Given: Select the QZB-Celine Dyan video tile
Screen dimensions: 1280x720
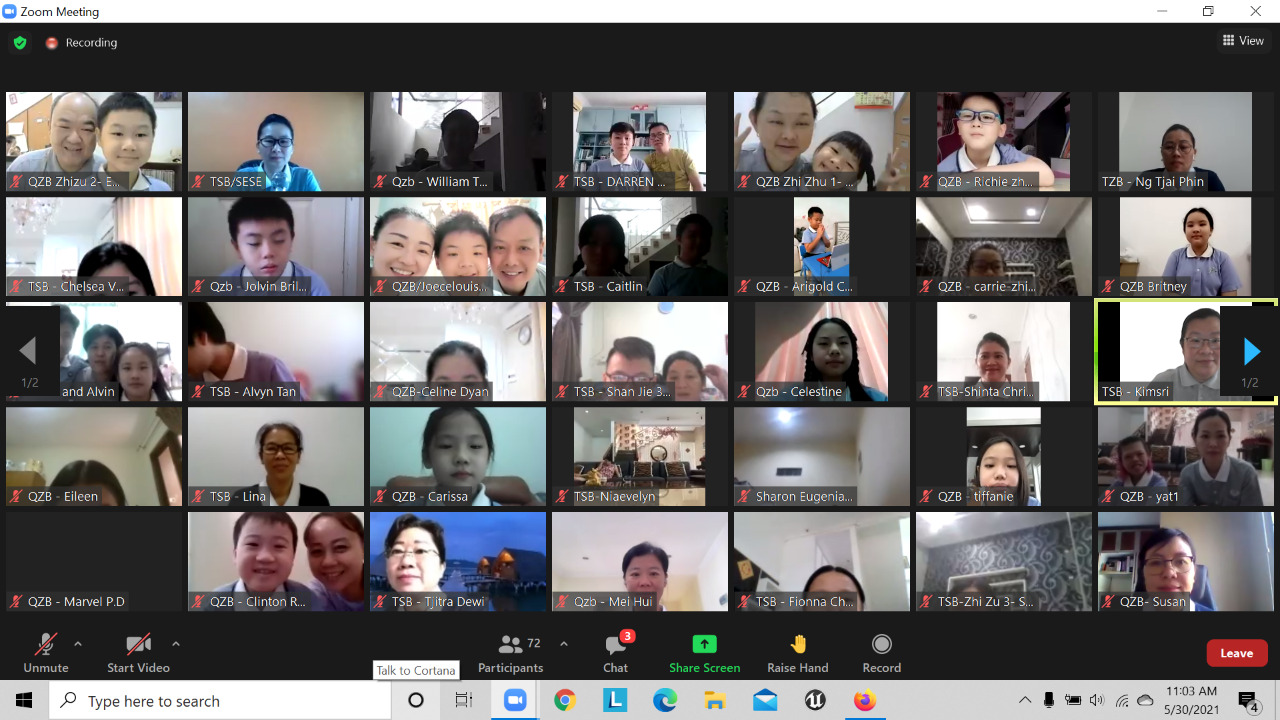Looking at the screenshot, I should coord(458,352).
